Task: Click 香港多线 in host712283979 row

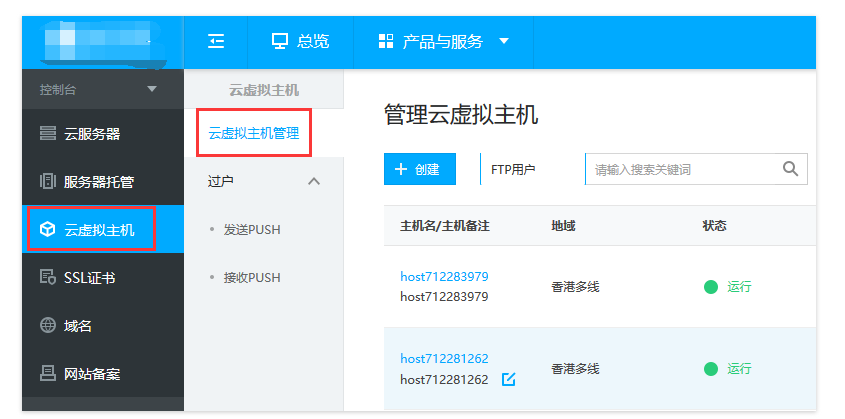Action: (x=575, y=287)
